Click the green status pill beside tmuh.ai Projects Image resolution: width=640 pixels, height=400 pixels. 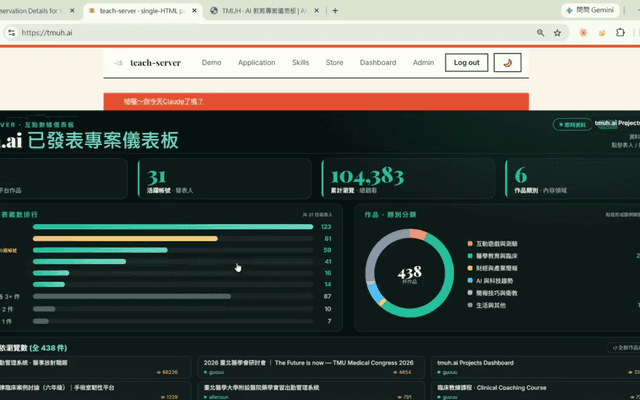tap(572, 124)
